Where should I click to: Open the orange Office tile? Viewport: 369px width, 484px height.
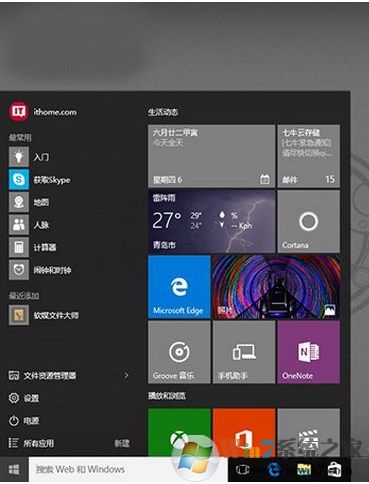click(x=244, y=432)
